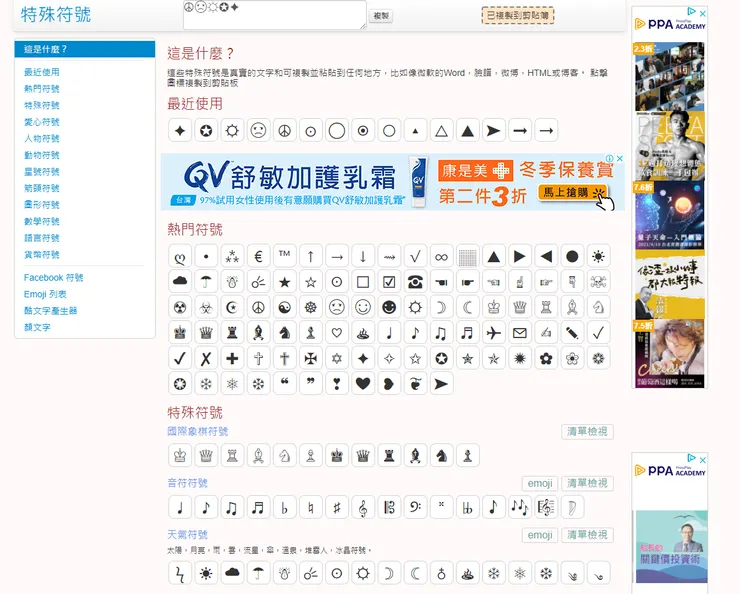This screenshot has width=740, height=594.
Task: Choose the empty ballot box ☐ symbol
Action: 363,282
